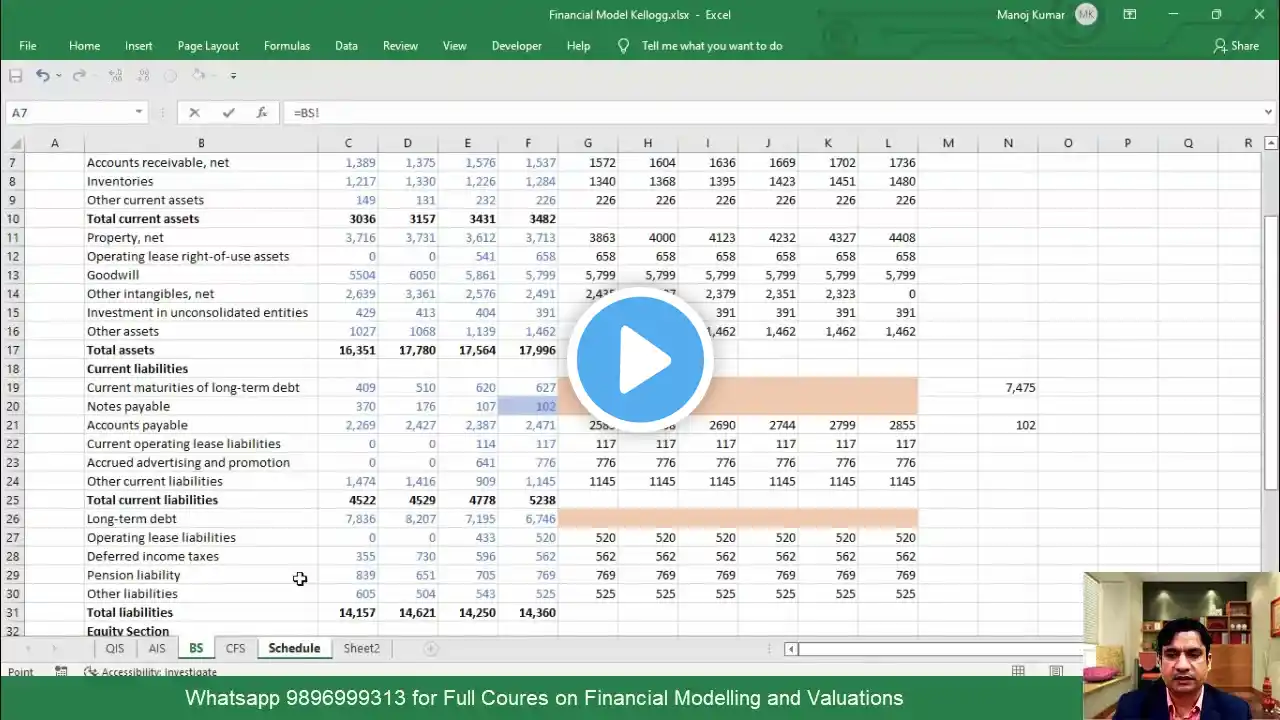Click the highlighted cell with 102 in Notes payable row
This screenshot has width=1280, height=720.
click(x=528, y=406)
